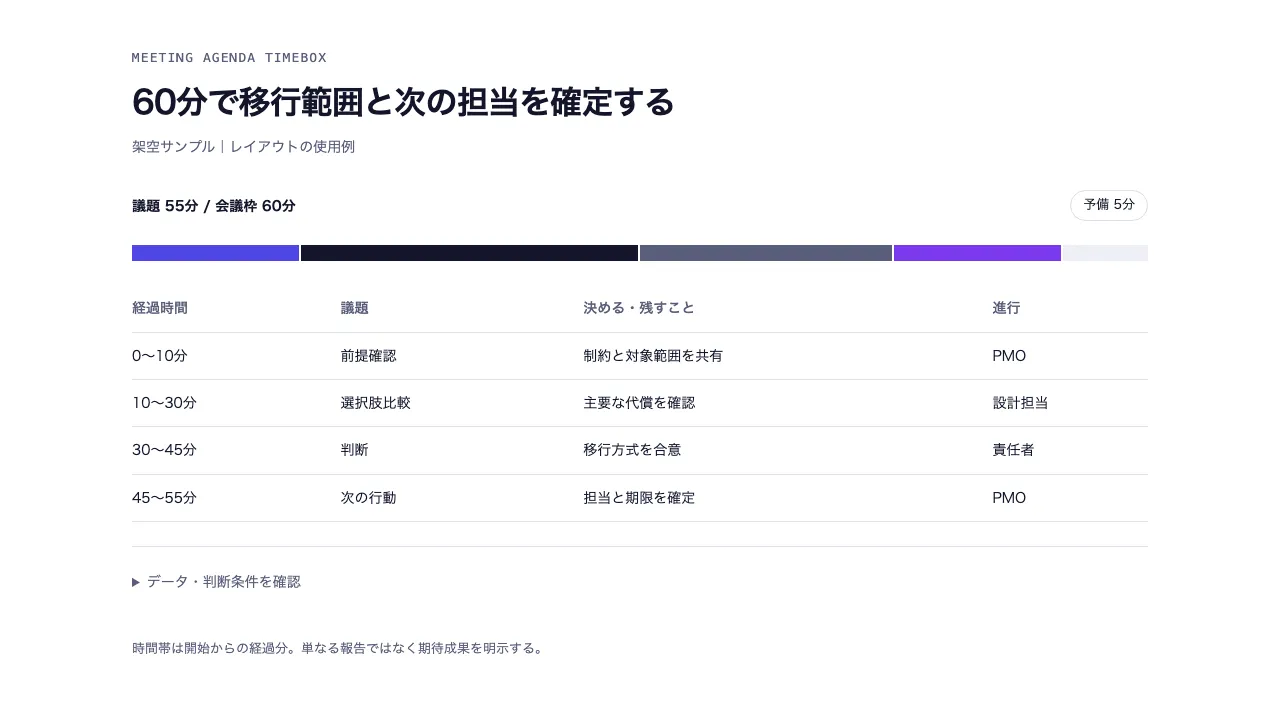Click the blue 0–10分 timeline segment

pos(215,253)
